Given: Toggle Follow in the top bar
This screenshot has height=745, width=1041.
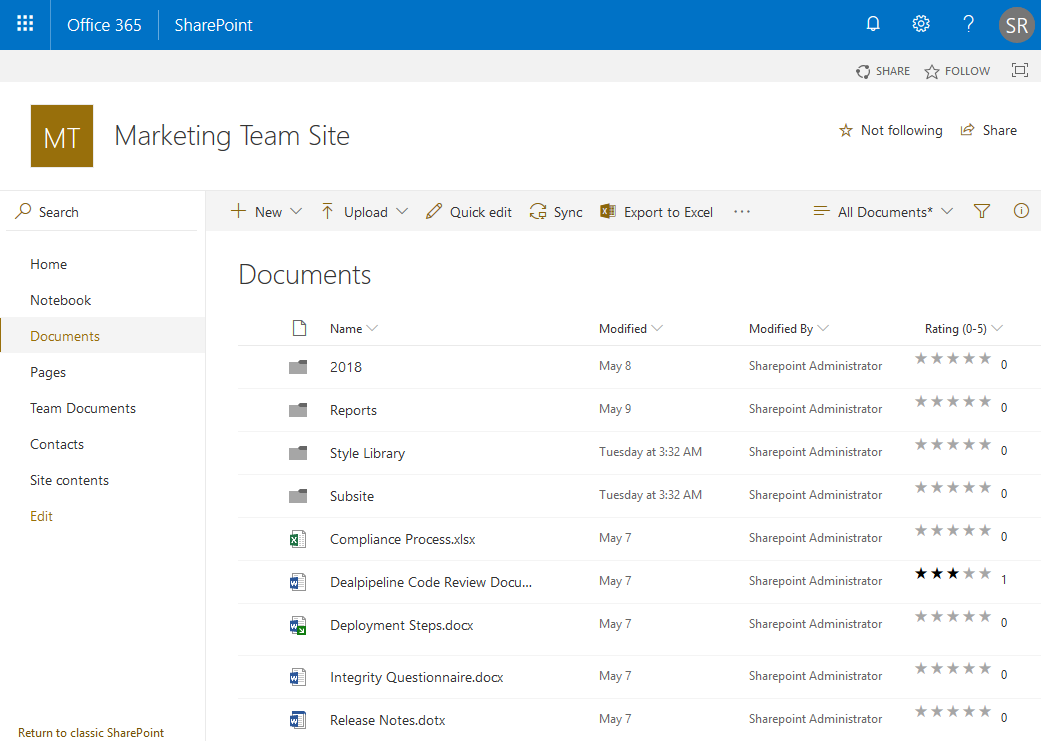Looking at the screenshot, I should click(x=956, y=70).
